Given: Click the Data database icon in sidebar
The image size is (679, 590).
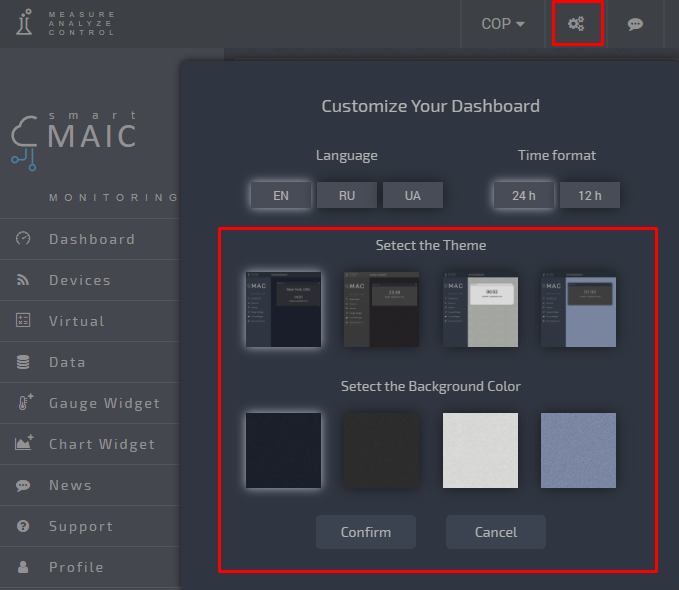Looking at the screenshot, I should [x=23, y=362].
